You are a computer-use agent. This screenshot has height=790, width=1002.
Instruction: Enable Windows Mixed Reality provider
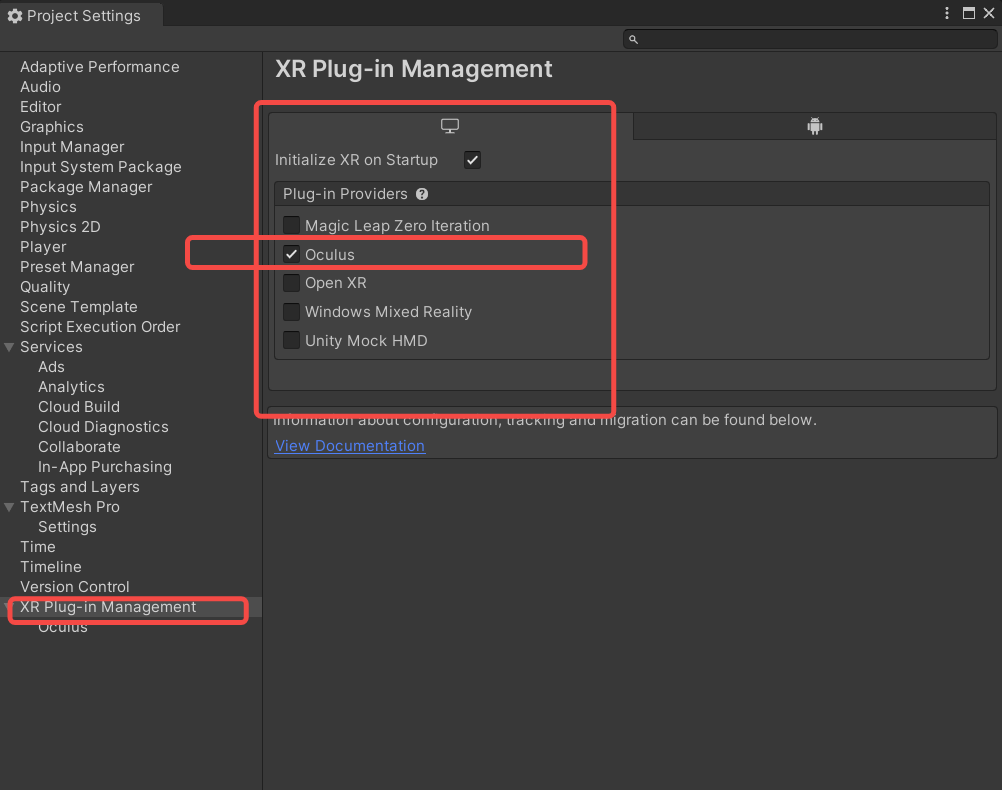[x=291, y=312]
